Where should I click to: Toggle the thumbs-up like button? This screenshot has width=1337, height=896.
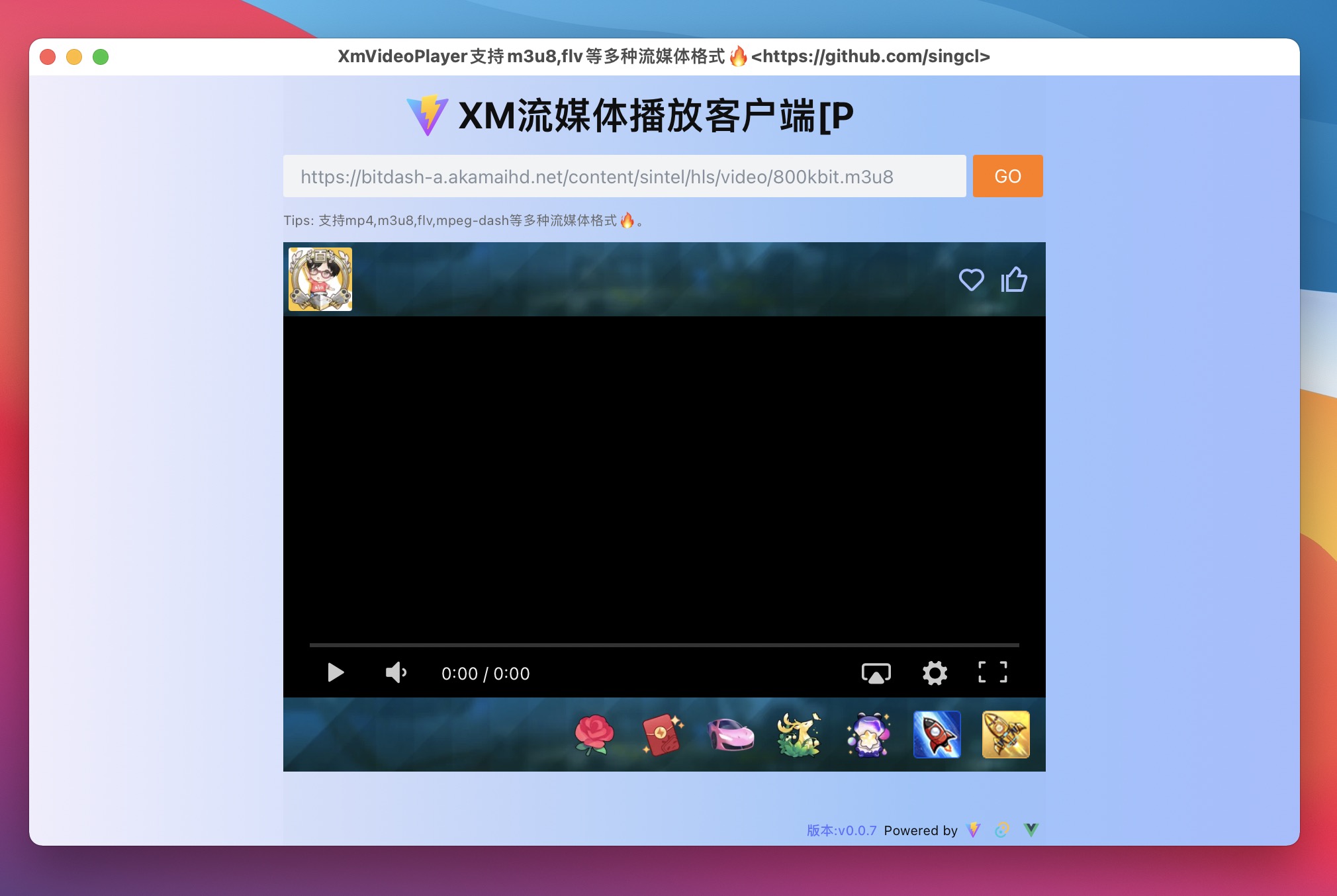pyautogui.click(x=1013, y=280)
